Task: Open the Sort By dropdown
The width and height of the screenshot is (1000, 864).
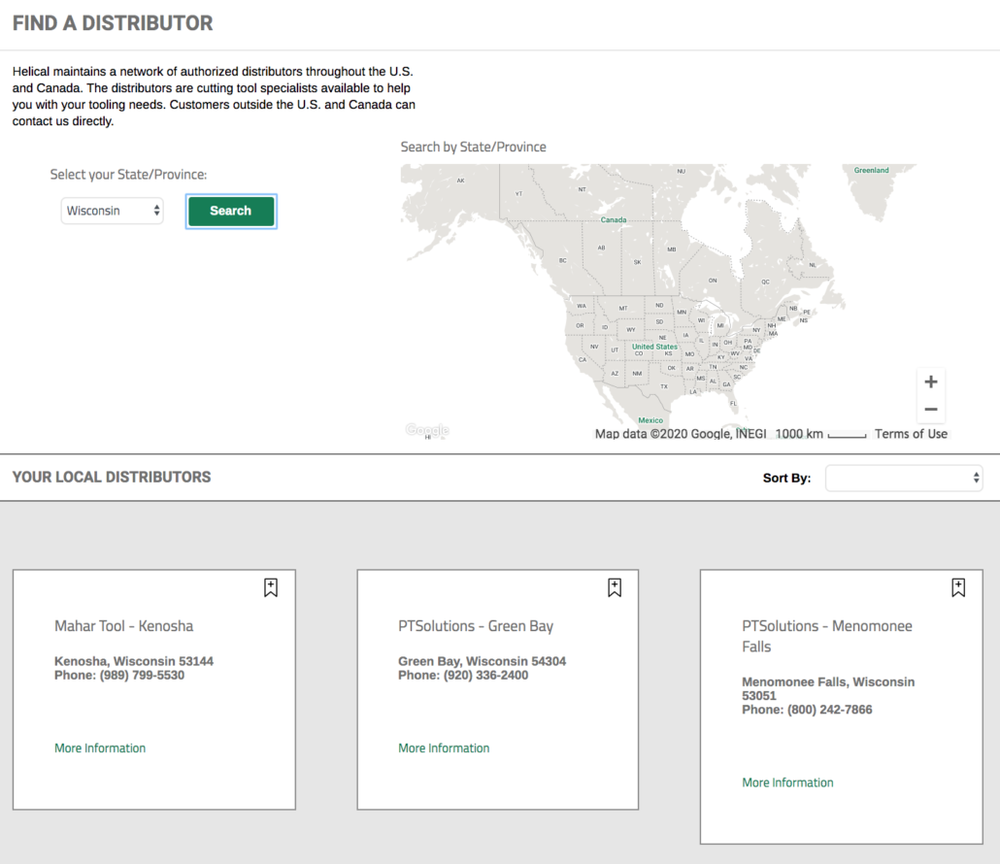Action: (x=904, y=478)
